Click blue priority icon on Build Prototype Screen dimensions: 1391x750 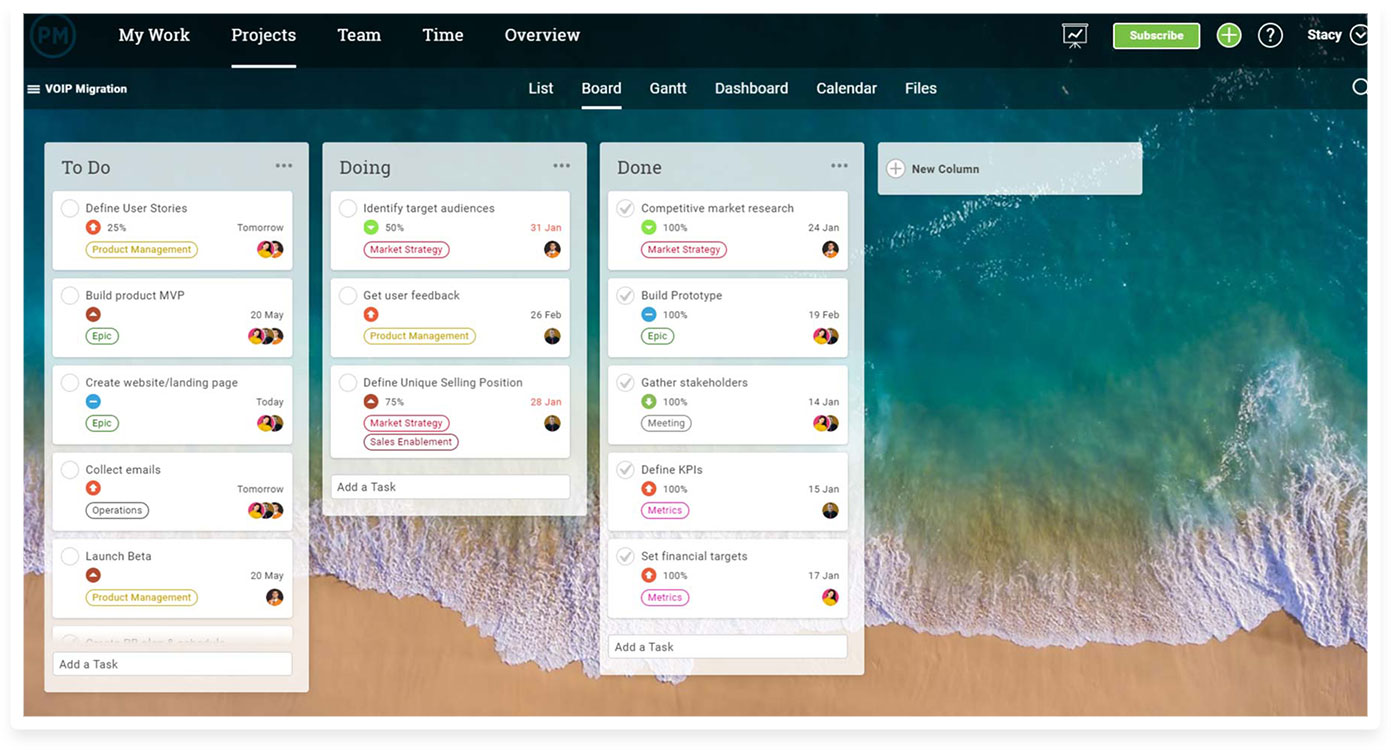[x=649, y=315]
